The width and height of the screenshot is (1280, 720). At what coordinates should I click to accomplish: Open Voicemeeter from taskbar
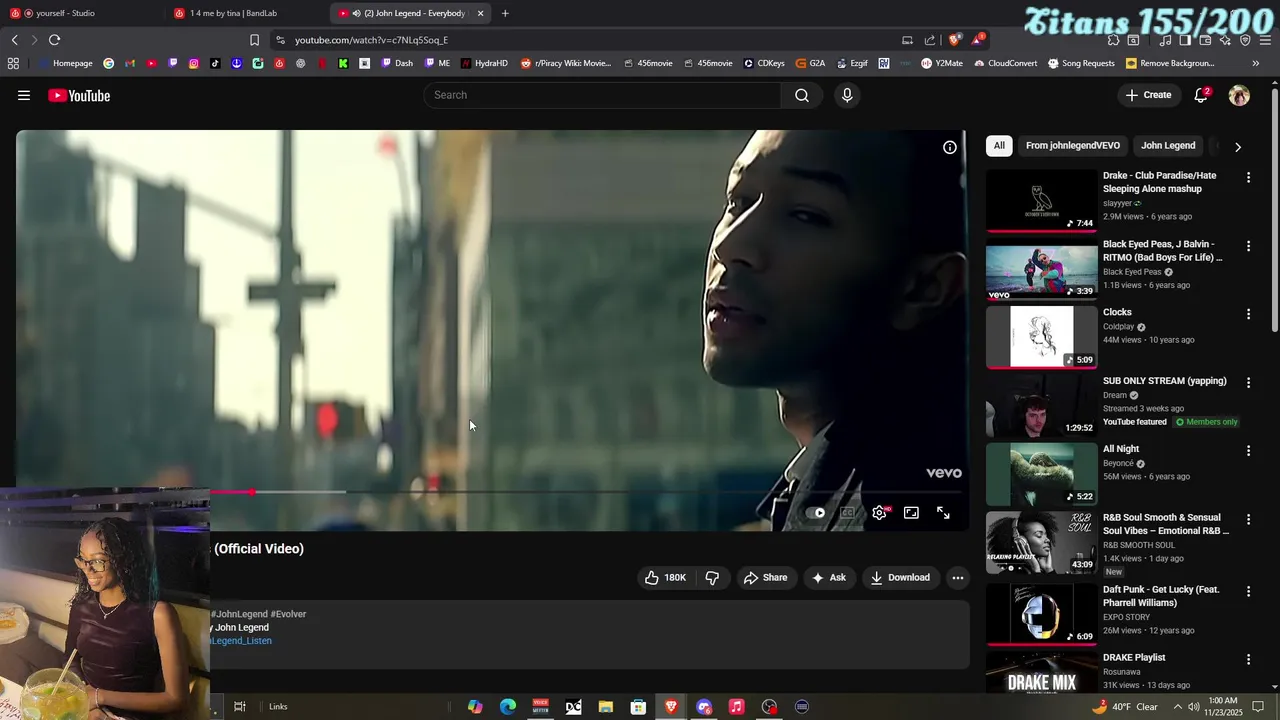click(540, 707)
